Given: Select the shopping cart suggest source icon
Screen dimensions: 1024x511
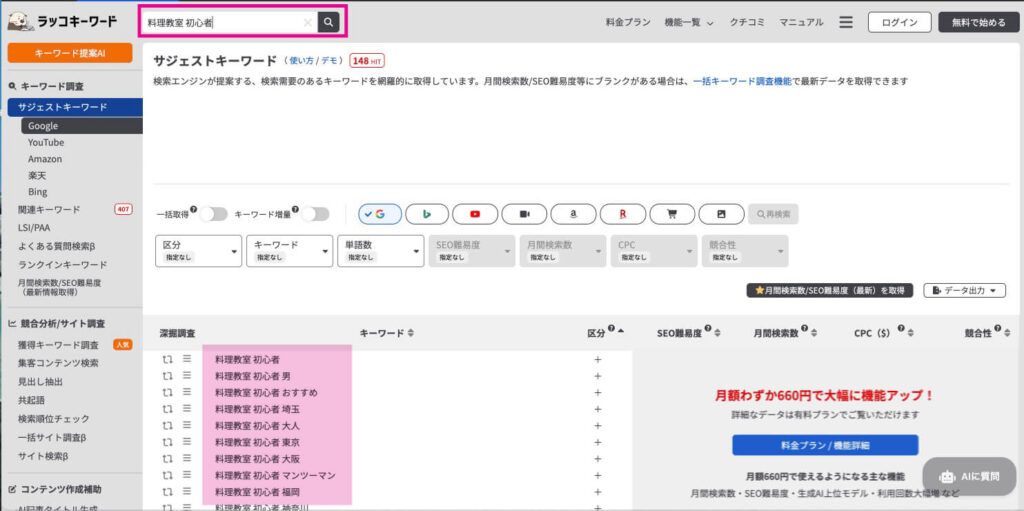Looking at the screenshot, I should point(672,214).
